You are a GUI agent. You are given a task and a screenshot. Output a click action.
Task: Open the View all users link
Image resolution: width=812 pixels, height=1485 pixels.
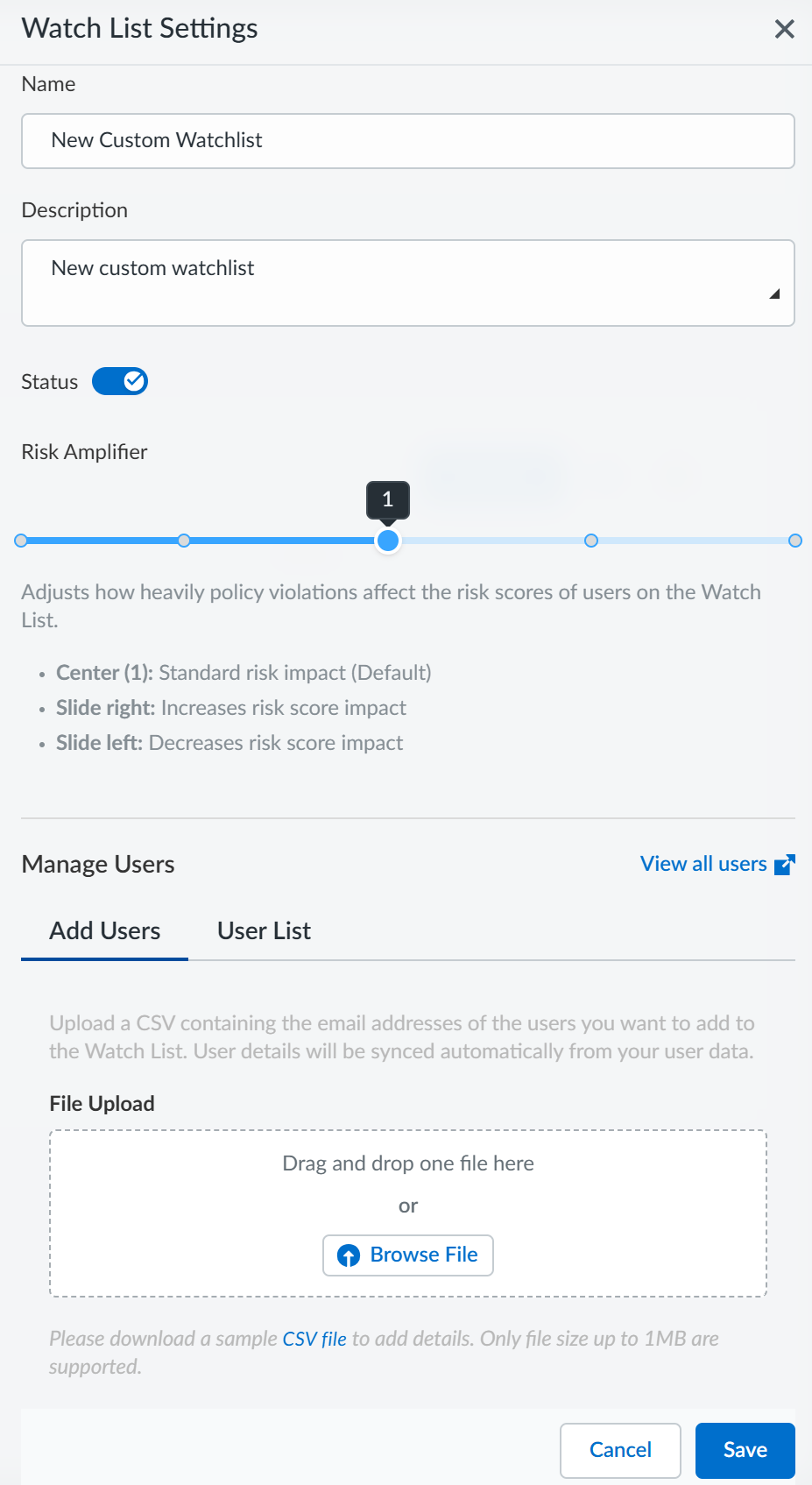[703, 864]
